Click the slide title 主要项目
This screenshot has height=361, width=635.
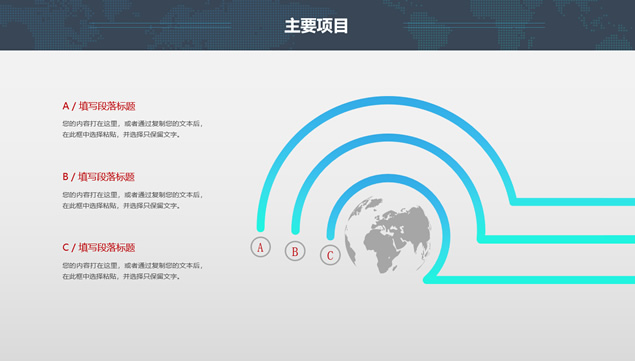tap(316, 26)
